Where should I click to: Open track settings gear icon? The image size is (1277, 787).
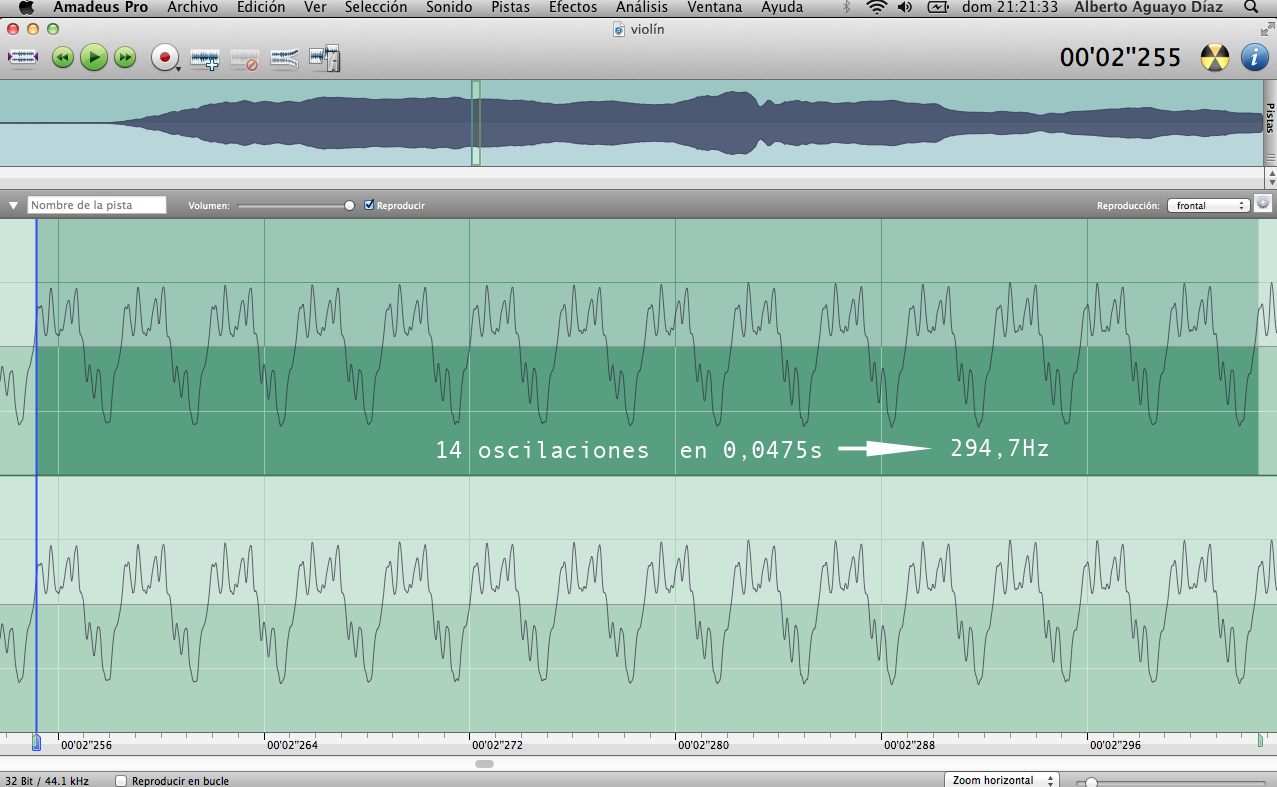tap(1263, 204)
